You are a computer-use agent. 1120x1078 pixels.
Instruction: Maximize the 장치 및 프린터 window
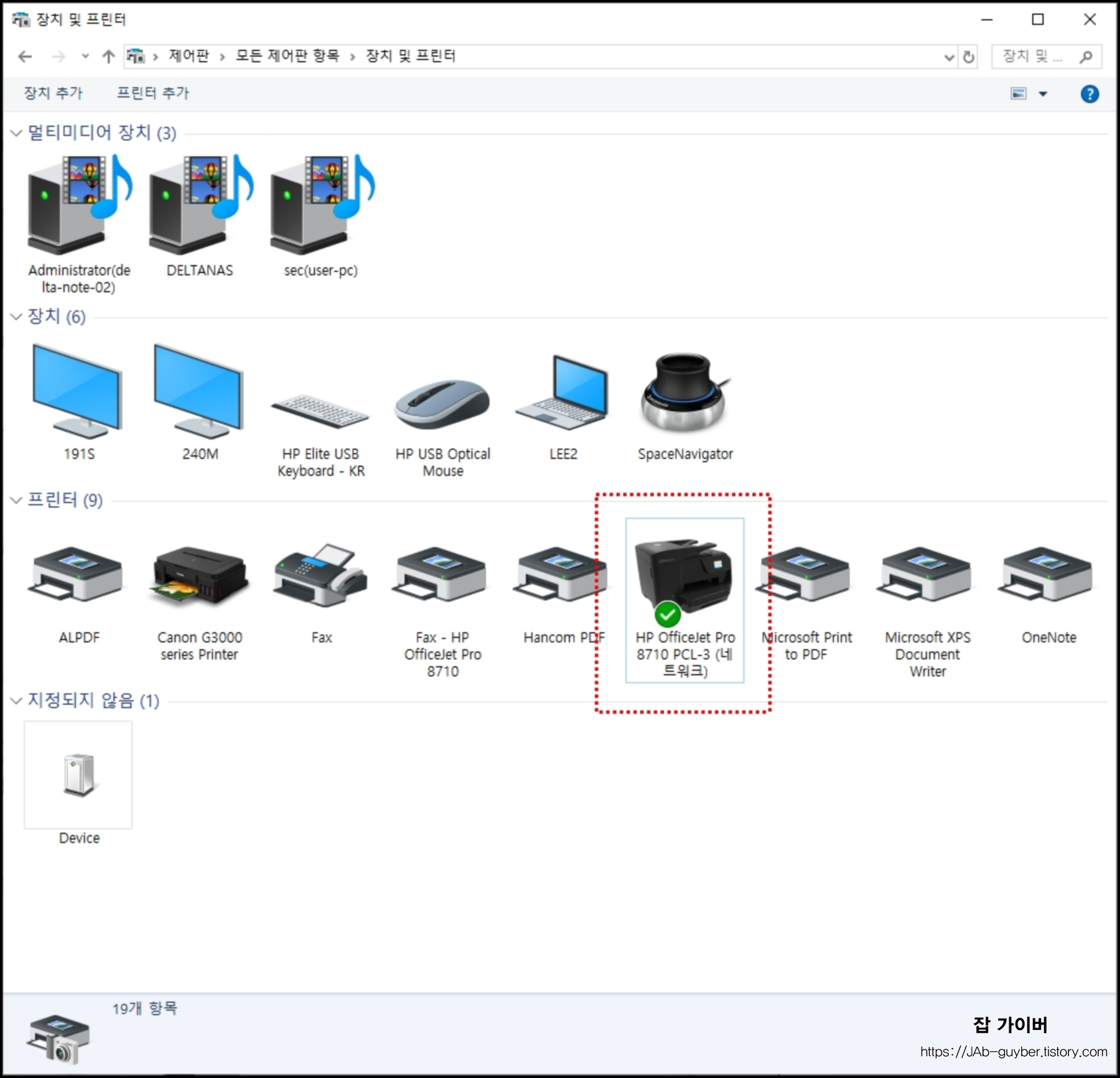coord(1038,19)
